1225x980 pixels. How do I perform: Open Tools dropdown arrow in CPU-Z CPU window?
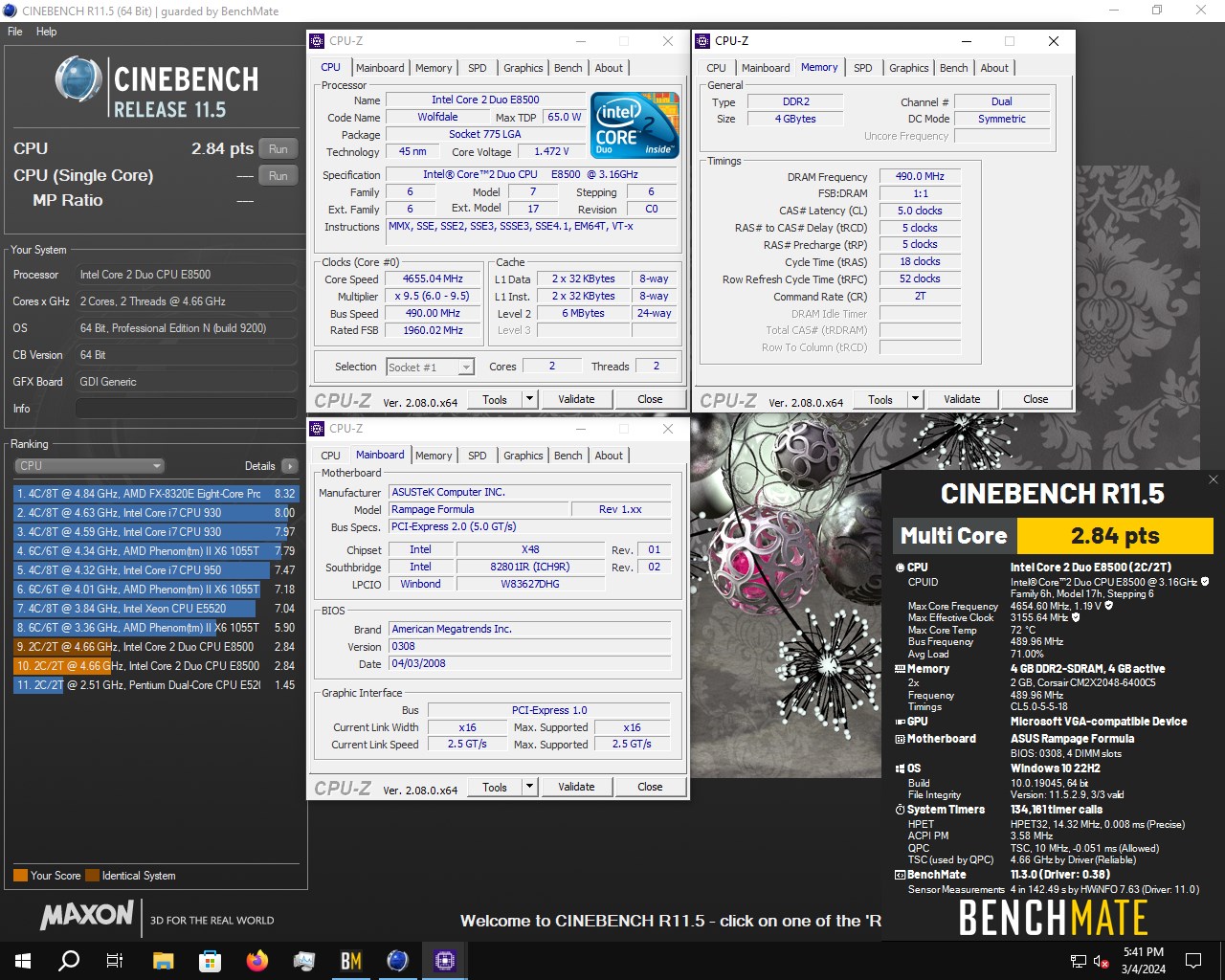tap(529, 399)
